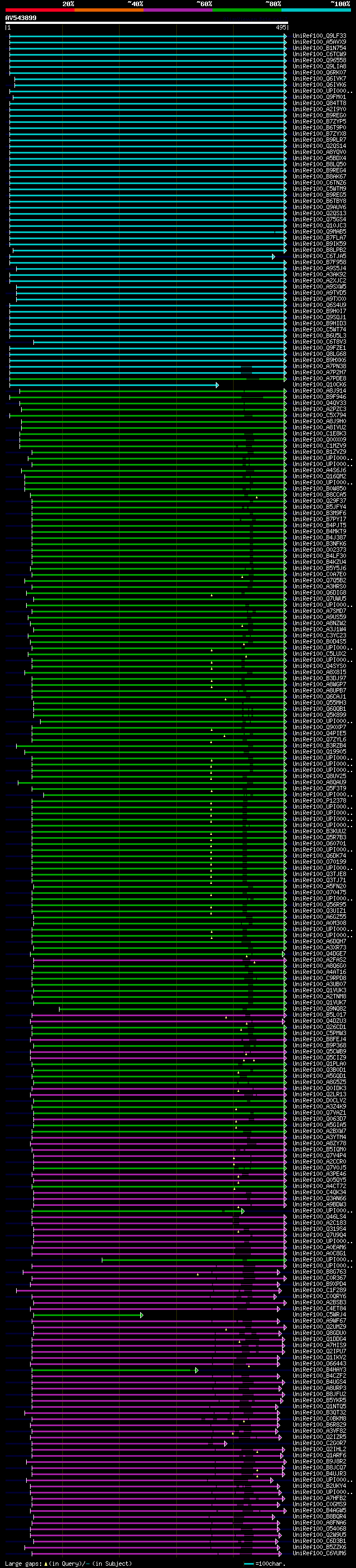Click the short green alignment bar for B4HAY3
This screenshot has width=356, height=1568.
115,1370
